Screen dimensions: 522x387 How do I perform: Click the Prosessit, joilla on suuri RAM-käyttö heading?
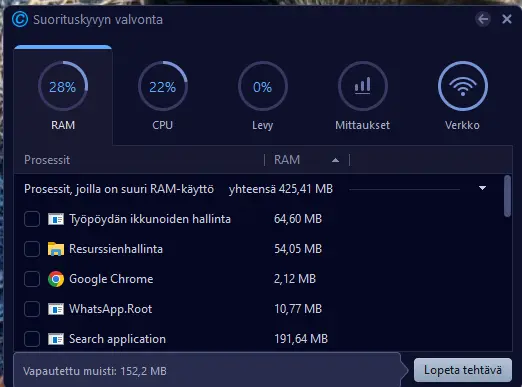point(119,189)
